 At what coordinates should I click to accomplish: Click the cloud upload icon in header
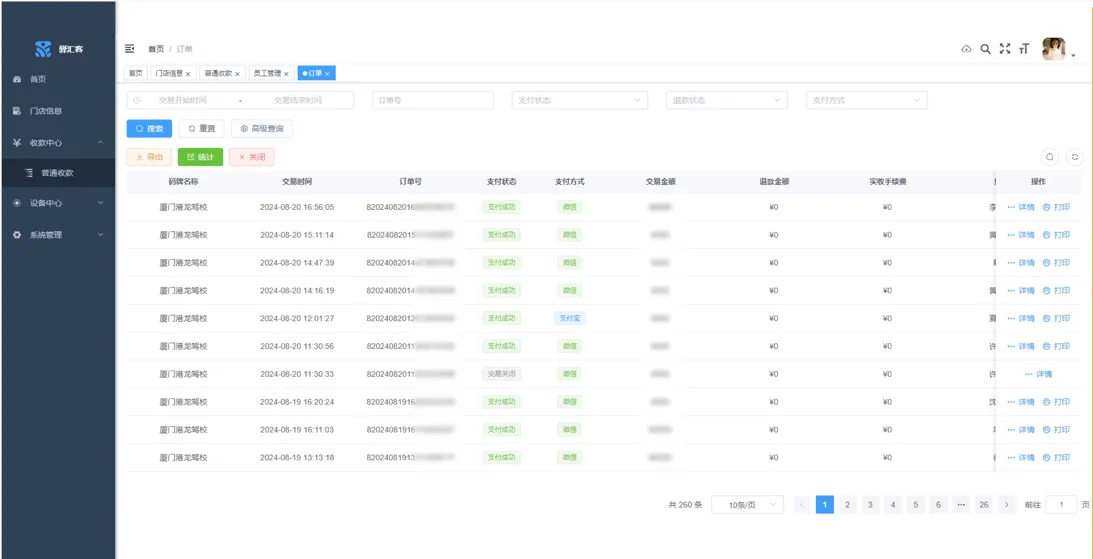[966, 49]
